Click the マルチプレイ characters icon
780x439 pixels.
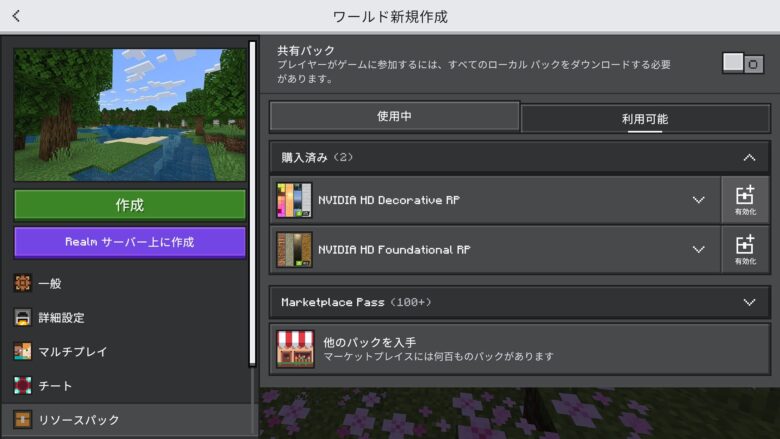click(x=22, y=351)
